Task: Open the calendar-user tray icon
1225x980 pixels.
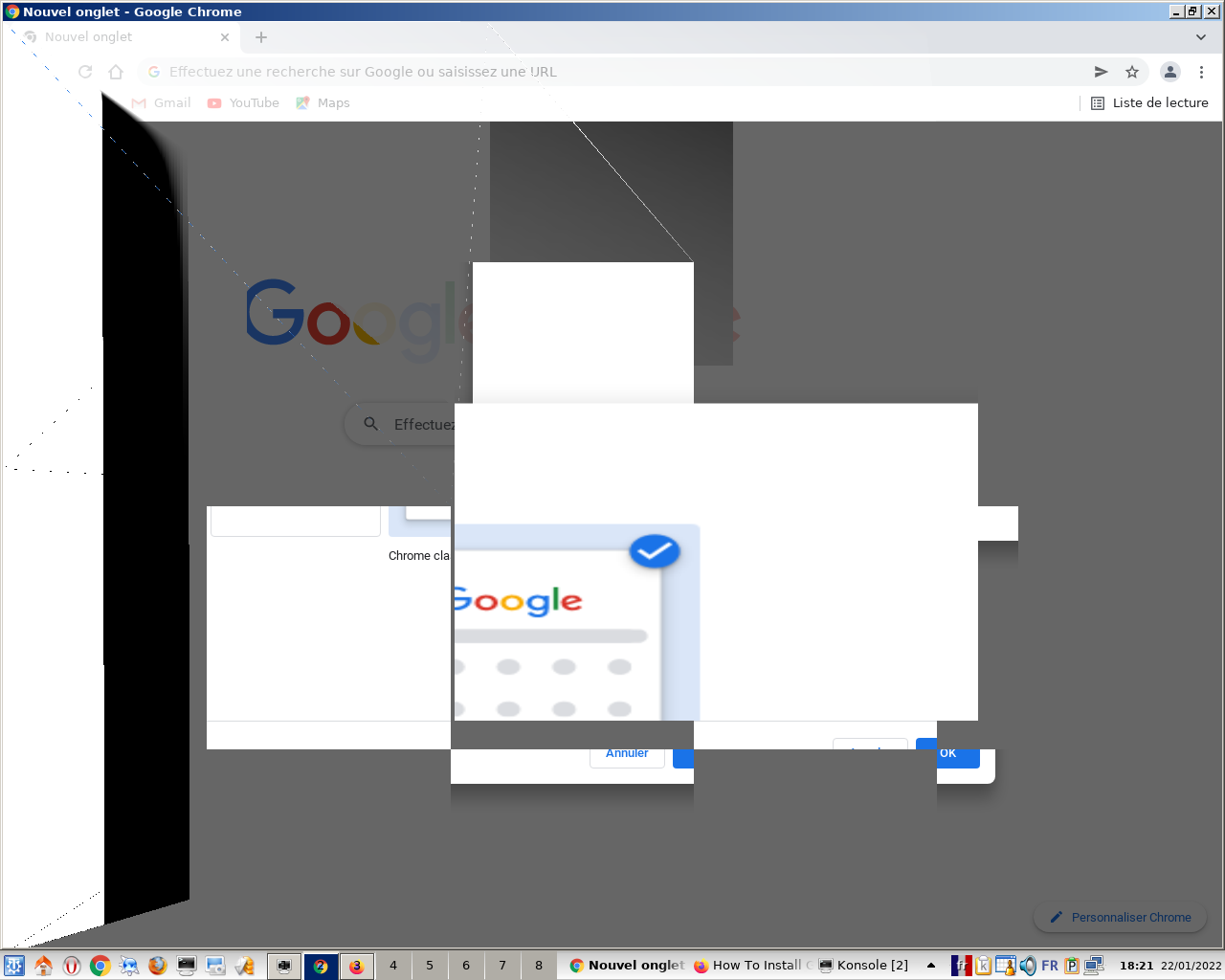Action: pos(1005,966)
